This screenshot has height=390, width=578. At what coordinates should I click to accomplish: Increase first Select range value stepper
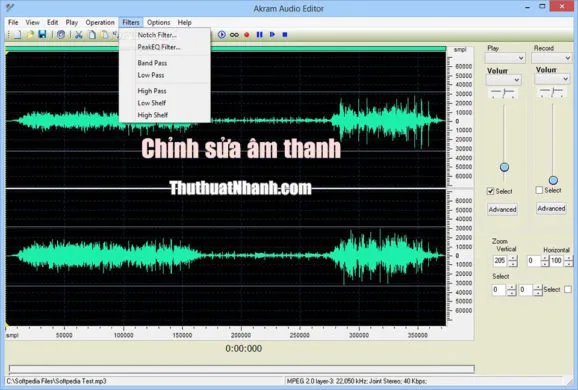(511, 287)
